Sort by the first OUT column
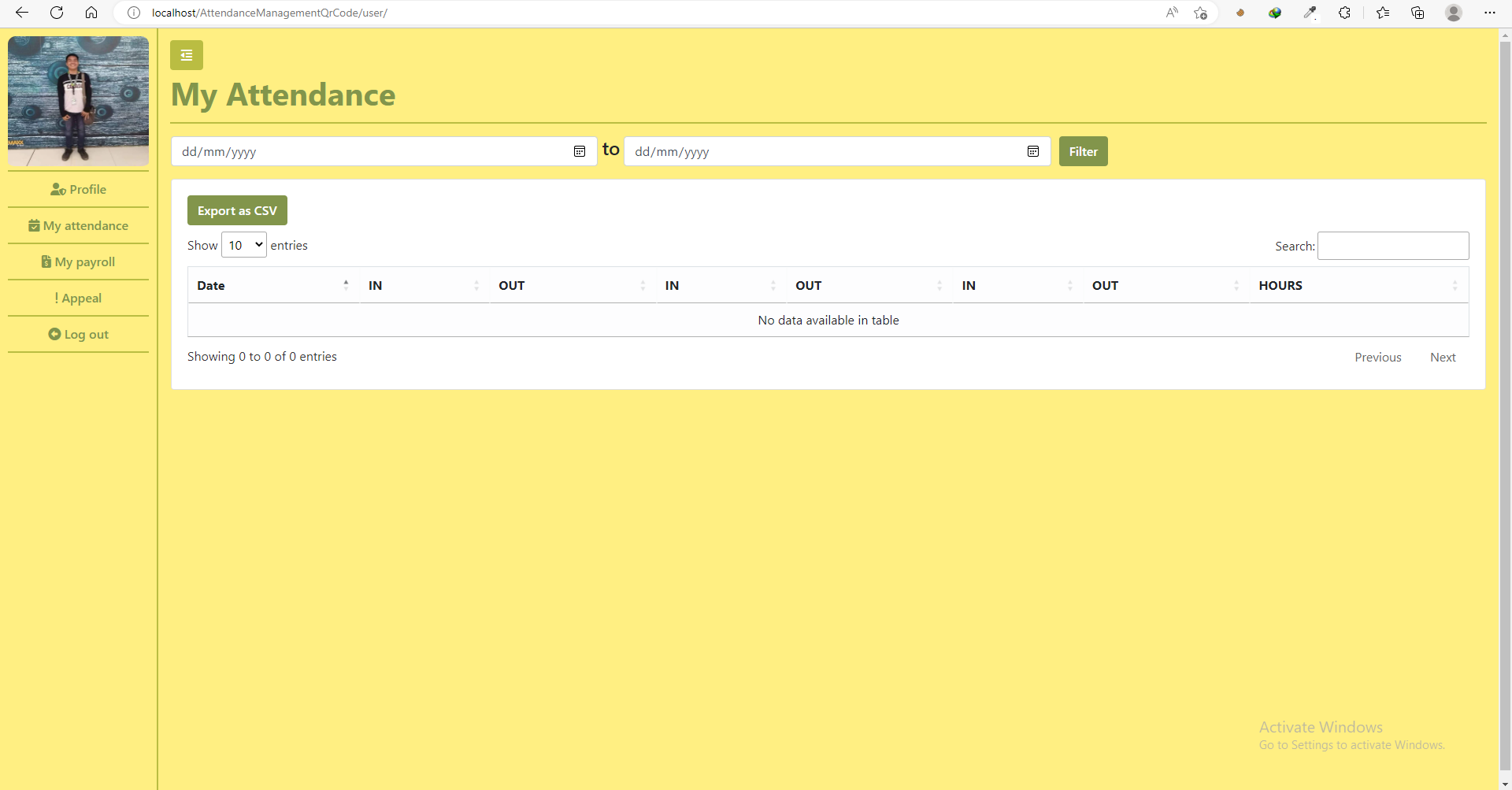The height and width of the screenshot is (790, 1512). click(x=573, y=285)
